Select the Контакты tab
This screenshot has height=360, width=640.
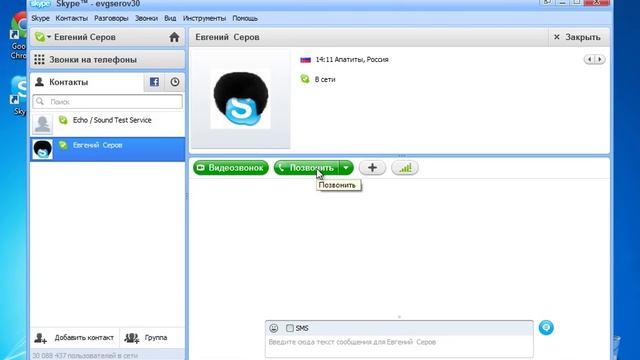(x=87, y=82)
